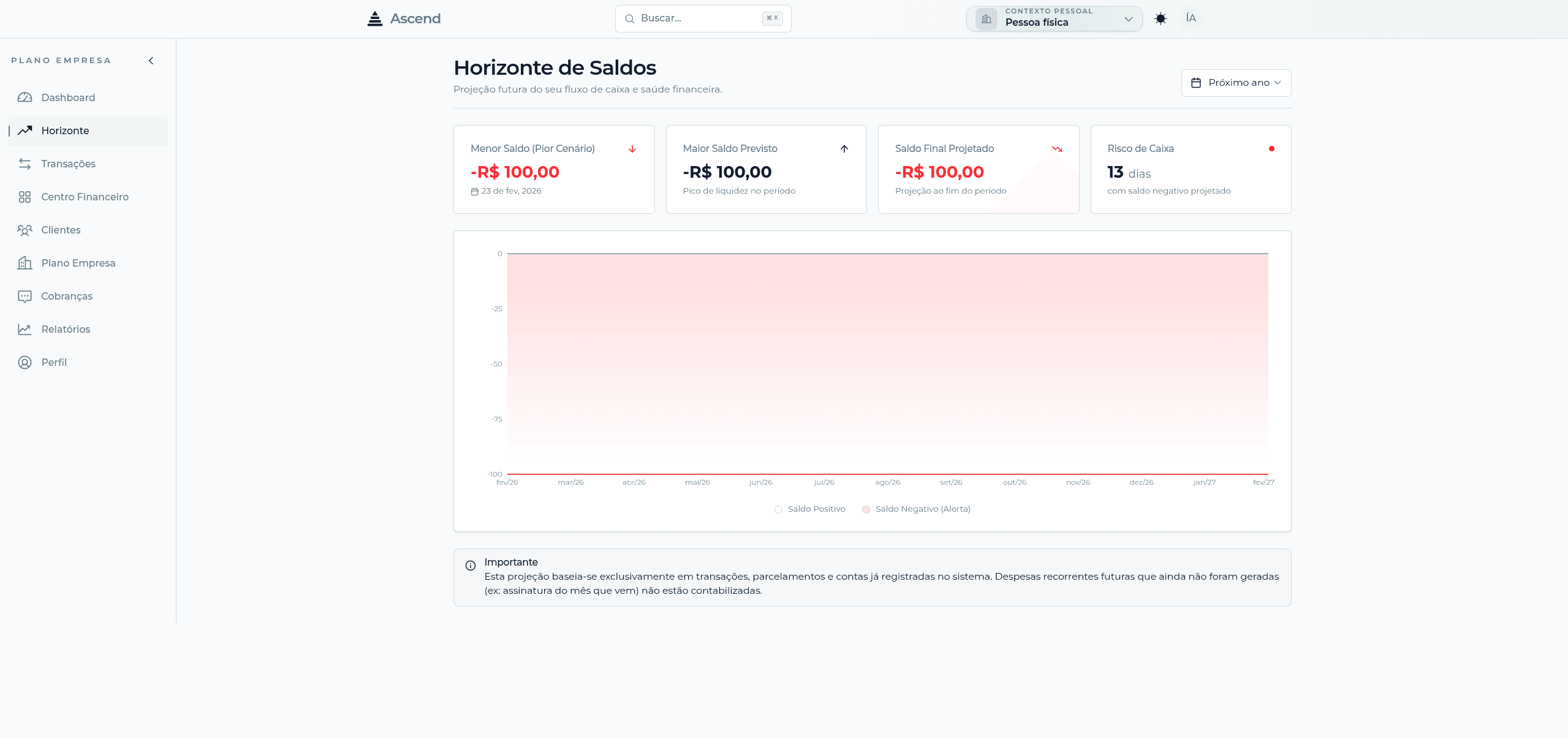1568x739 pixels.
Task: Open the Relatórios section
Action: click(x=65, y=329)
